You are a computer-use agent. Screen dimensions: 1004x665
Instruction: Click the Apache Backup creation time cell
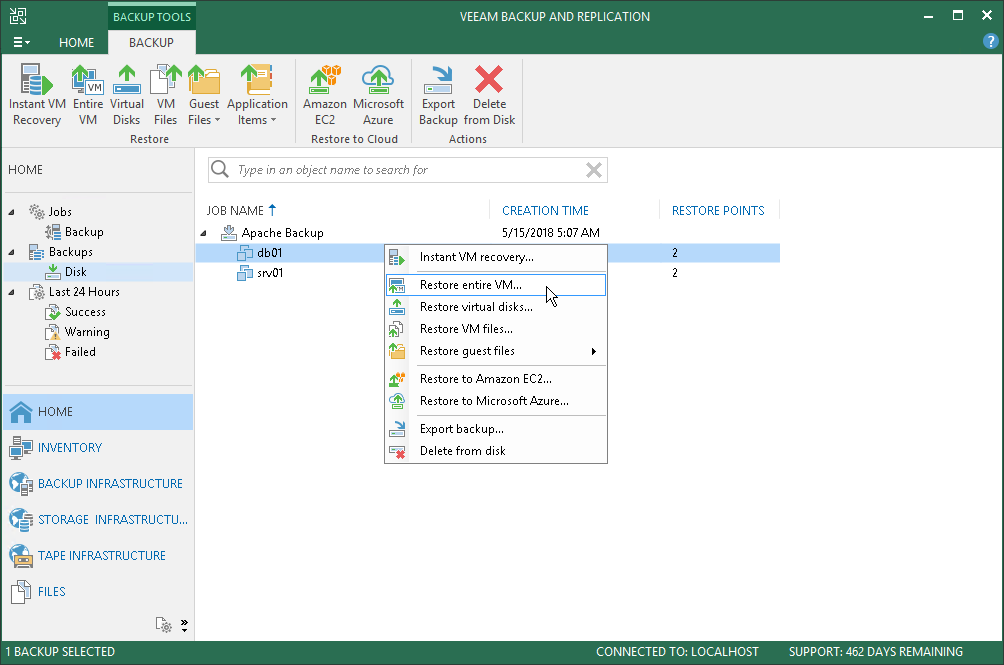click(x=551, y=233)
